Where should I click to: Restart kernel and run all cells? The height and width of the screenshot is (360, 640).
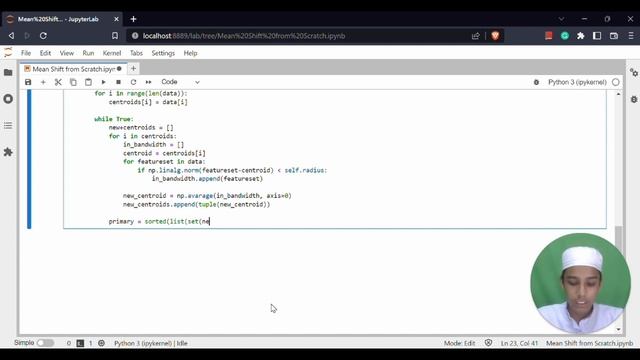pos(149,82)
